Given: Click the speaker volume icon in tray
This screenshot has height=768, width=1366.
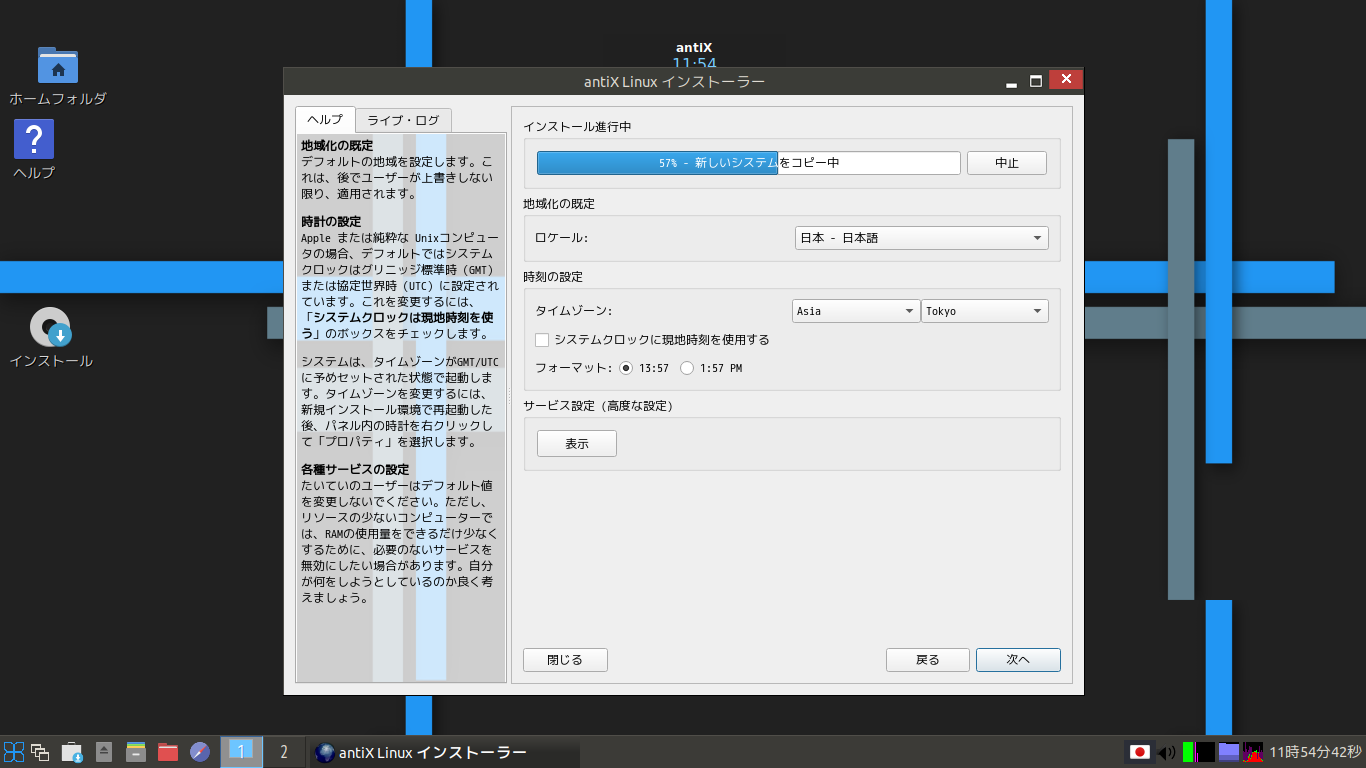Looking at the screenshot, I should [x=1166, y=752].
